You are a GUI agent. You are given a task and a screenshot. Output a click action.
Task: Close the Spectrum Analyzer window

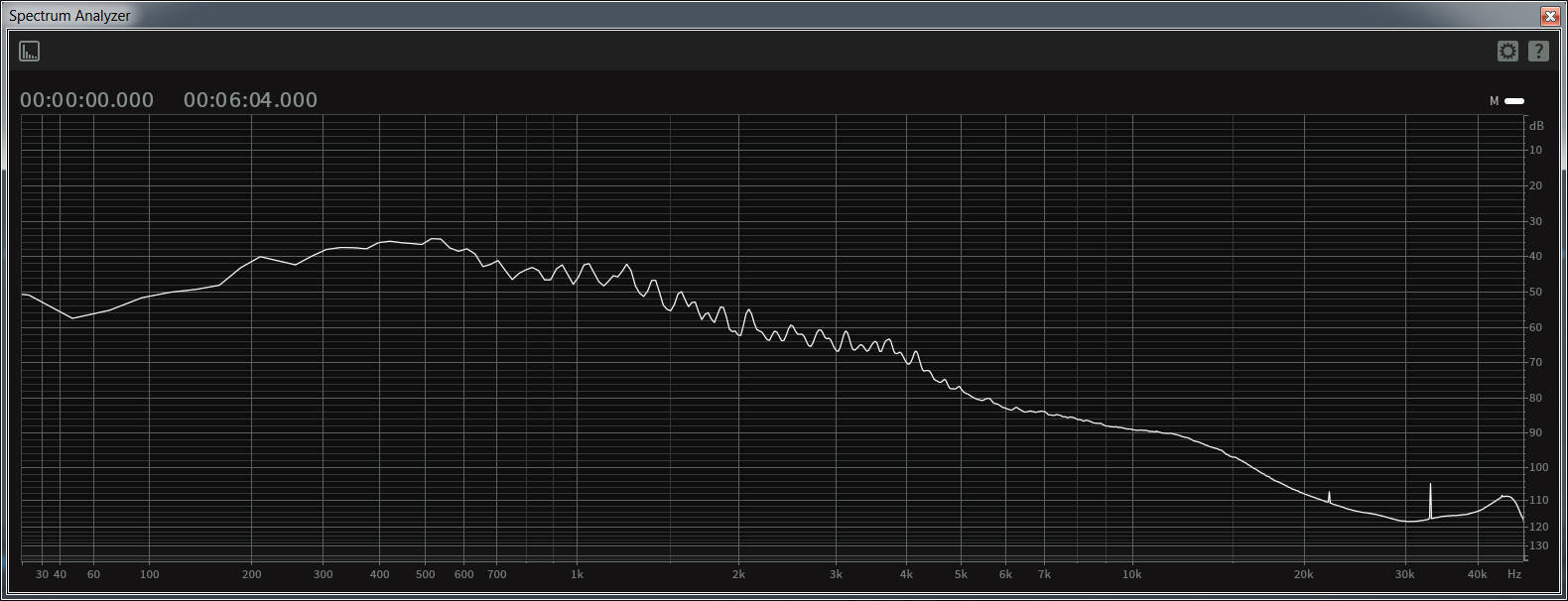(1550, 16)
